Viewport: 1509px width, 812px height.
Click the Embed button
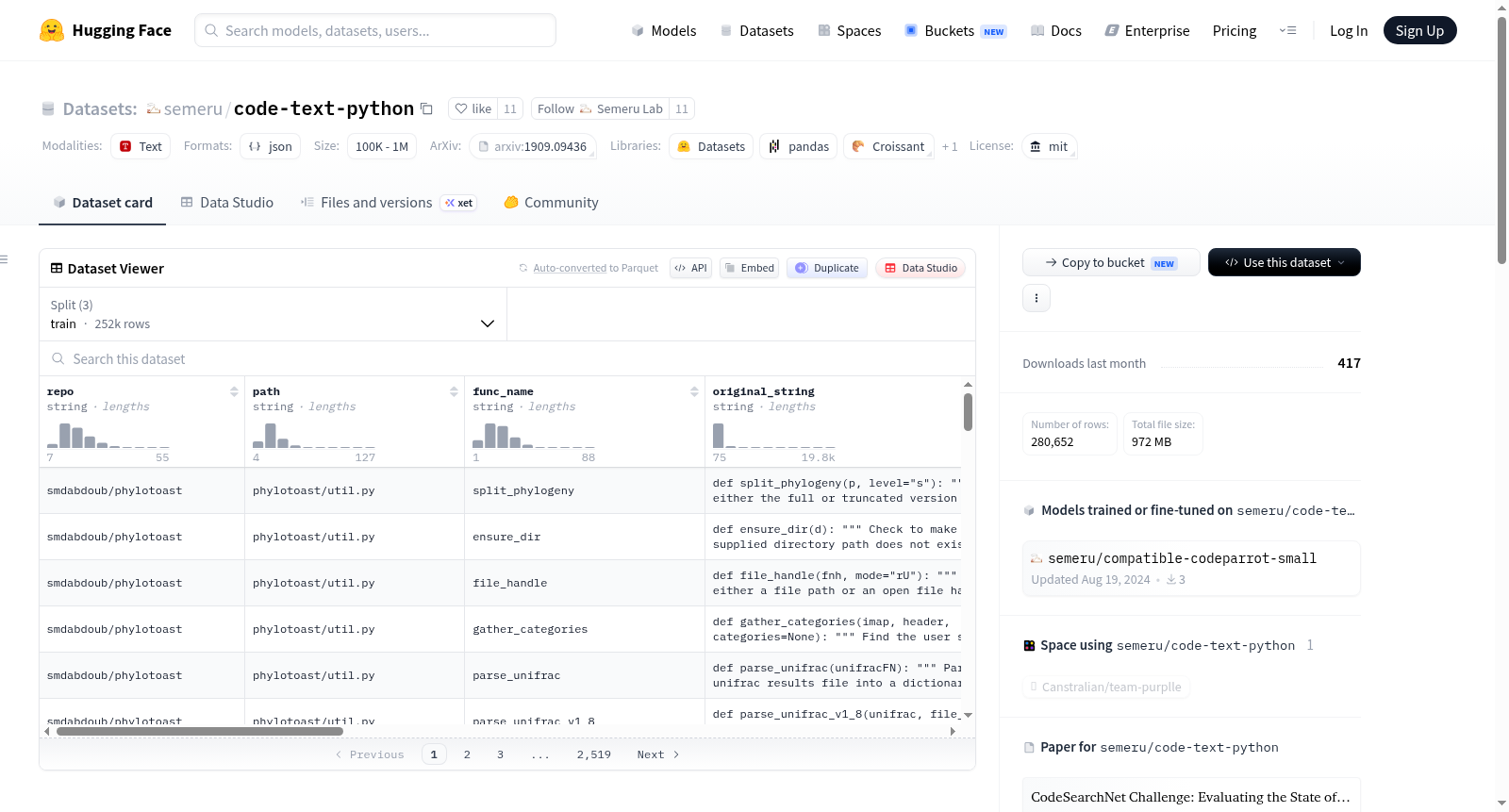click(x=749, y=268)
